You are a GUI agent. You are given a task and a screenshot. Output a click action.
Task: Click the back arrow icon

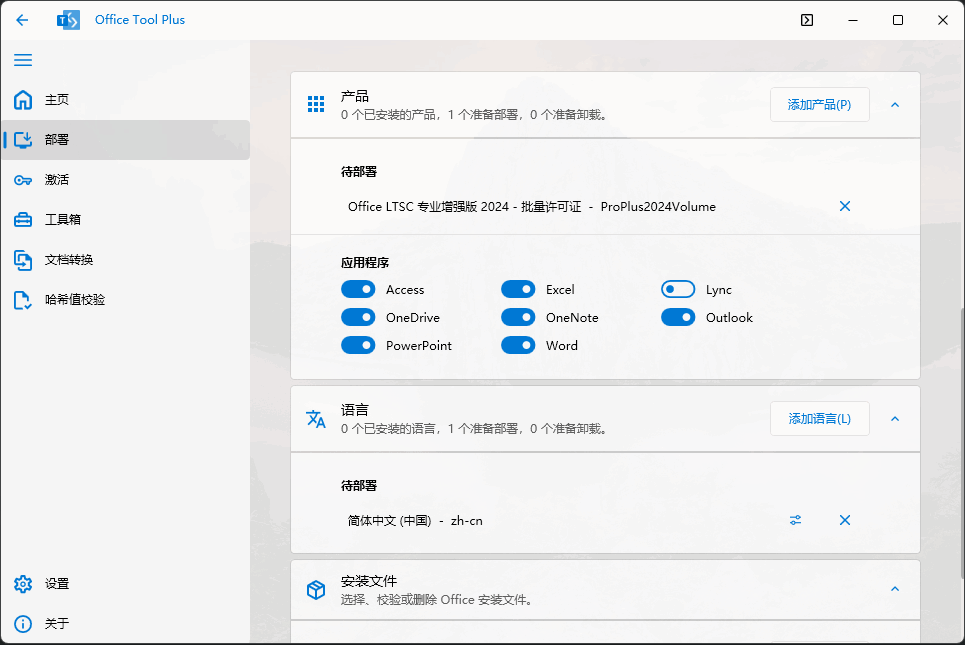coord(22,20)
